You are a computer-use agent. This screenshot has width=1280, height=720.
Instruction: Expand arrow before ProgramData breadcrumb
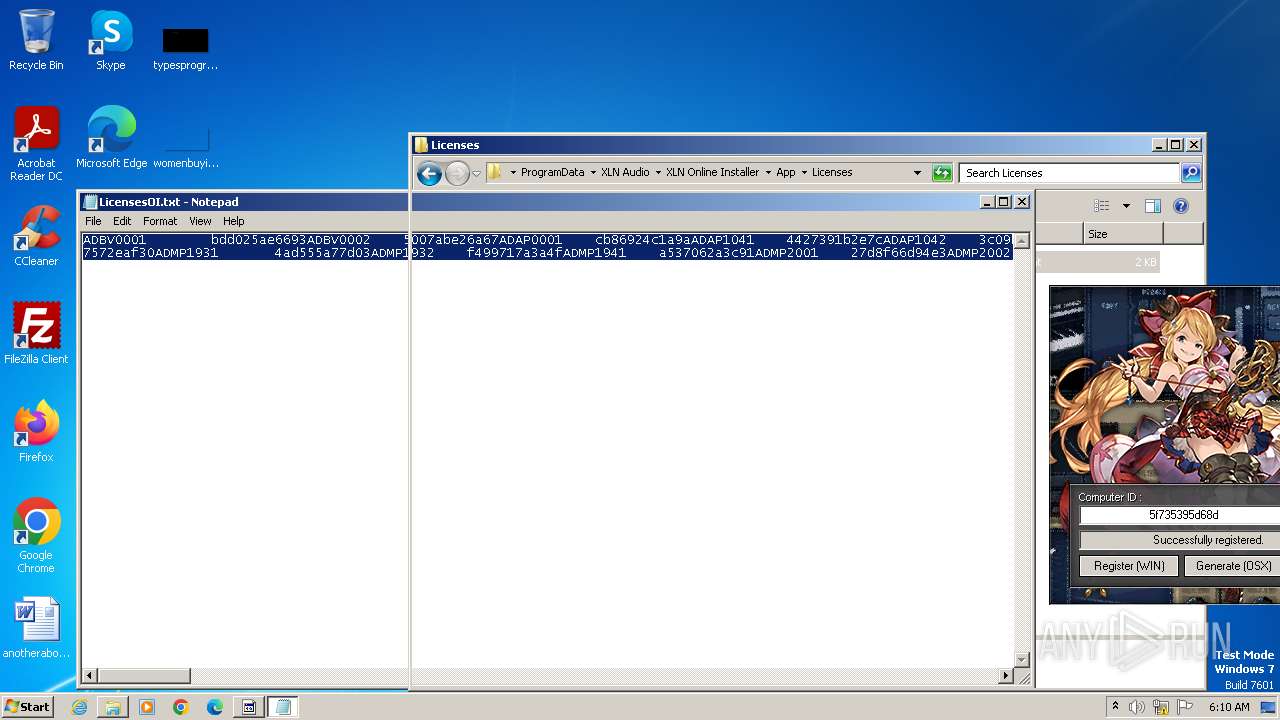[x=513, y=173]
